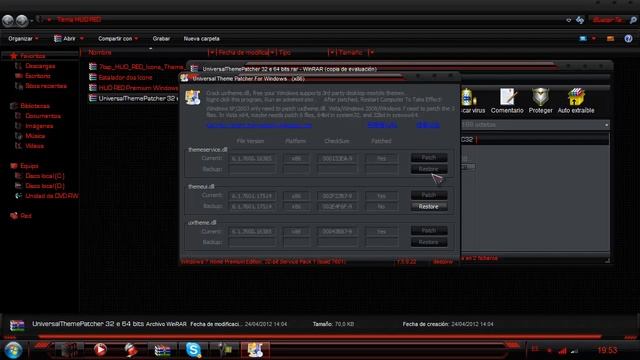Open Unidad de DVD RW in sidebar
Image resolution: width=640 pixels, height=360 pixels.
pos(52,196)
